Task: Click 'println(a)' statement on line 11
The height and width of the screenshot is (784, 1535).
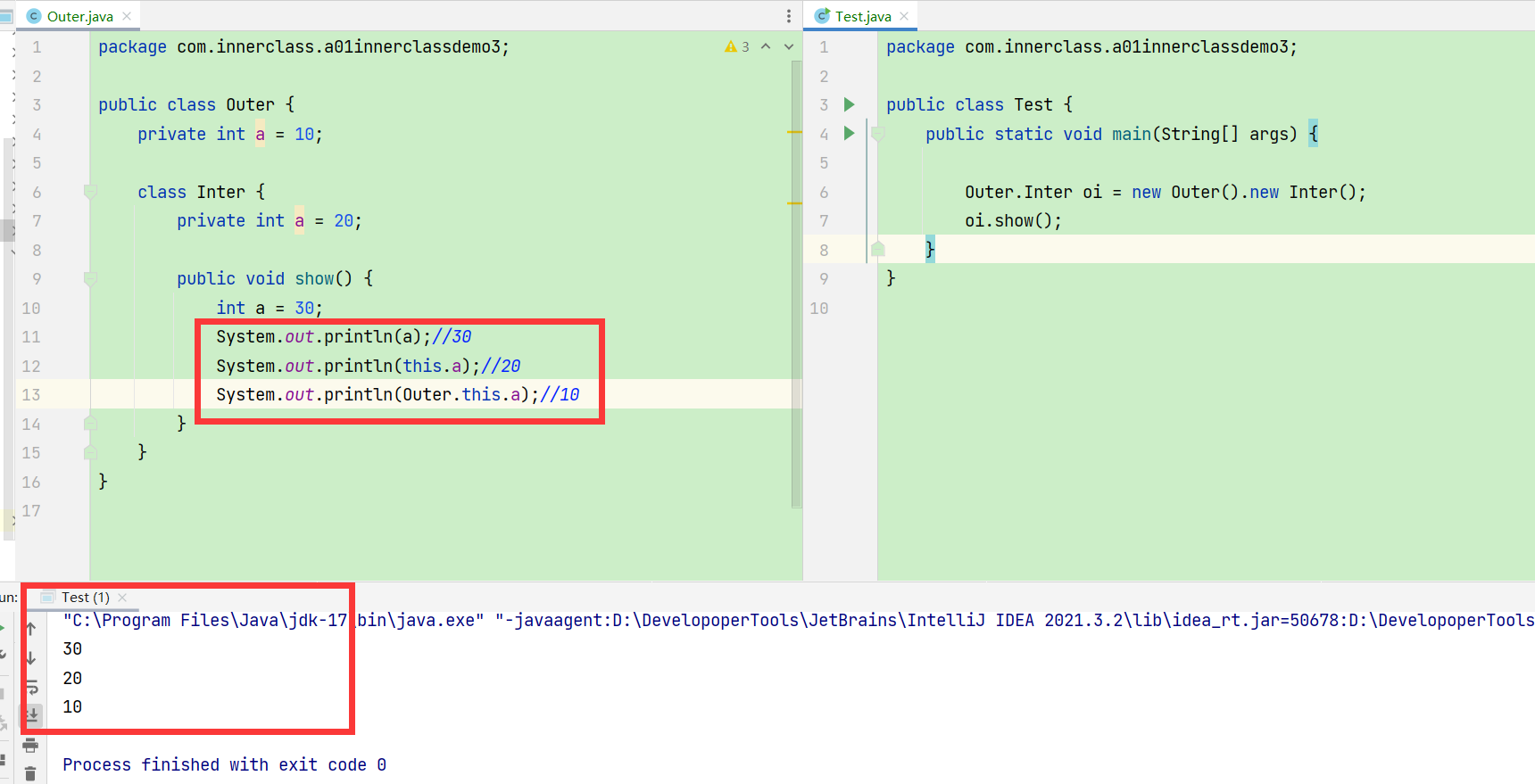Action: coord(372,336)
